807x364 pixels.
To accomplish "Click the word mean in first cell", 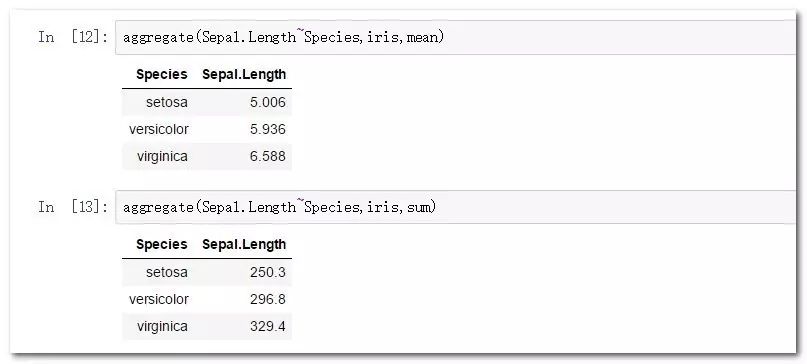I will tap(422, 38).
